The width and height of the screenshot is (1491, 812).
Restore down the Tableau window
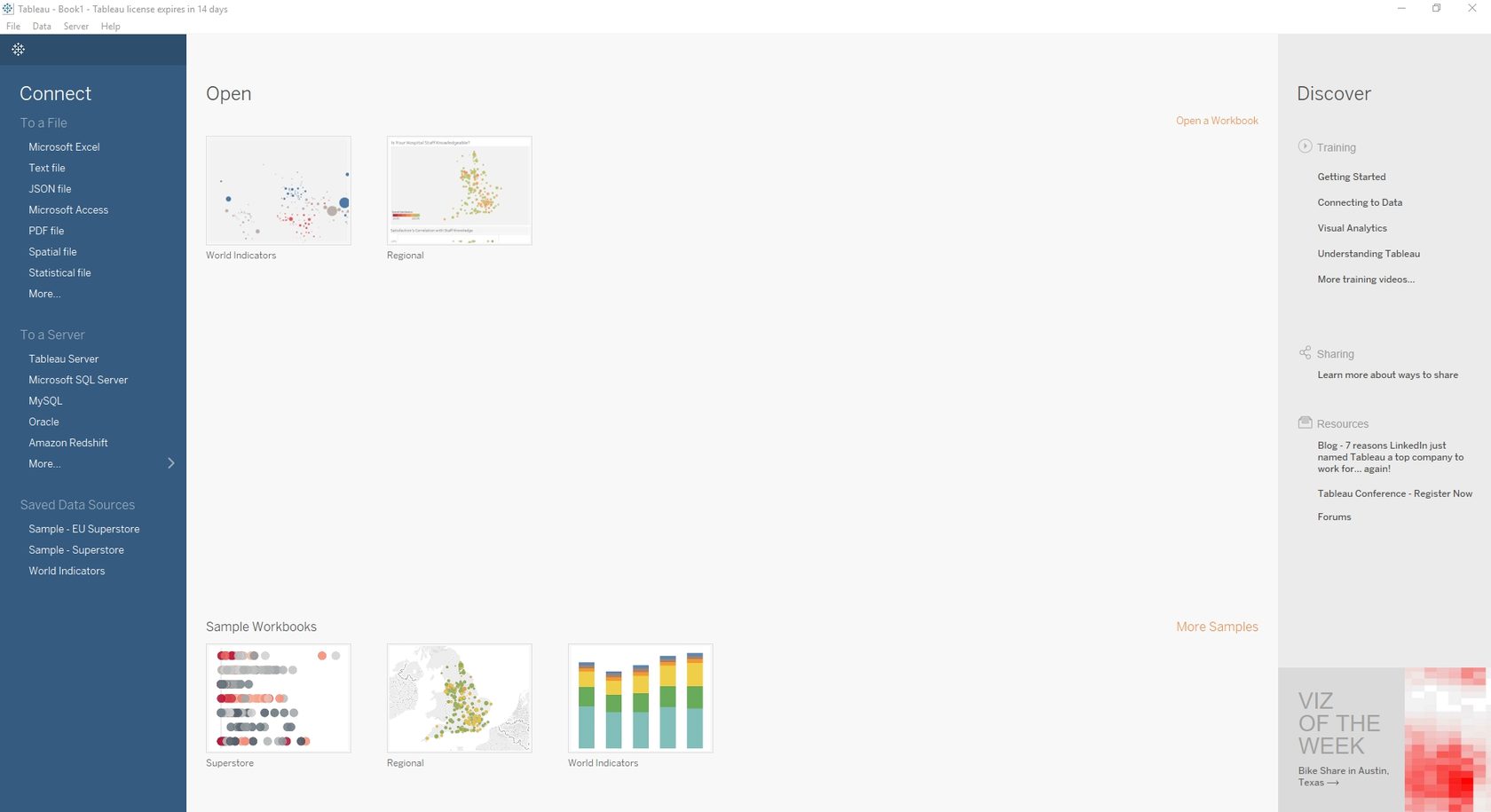click(x=1436, y=9)
